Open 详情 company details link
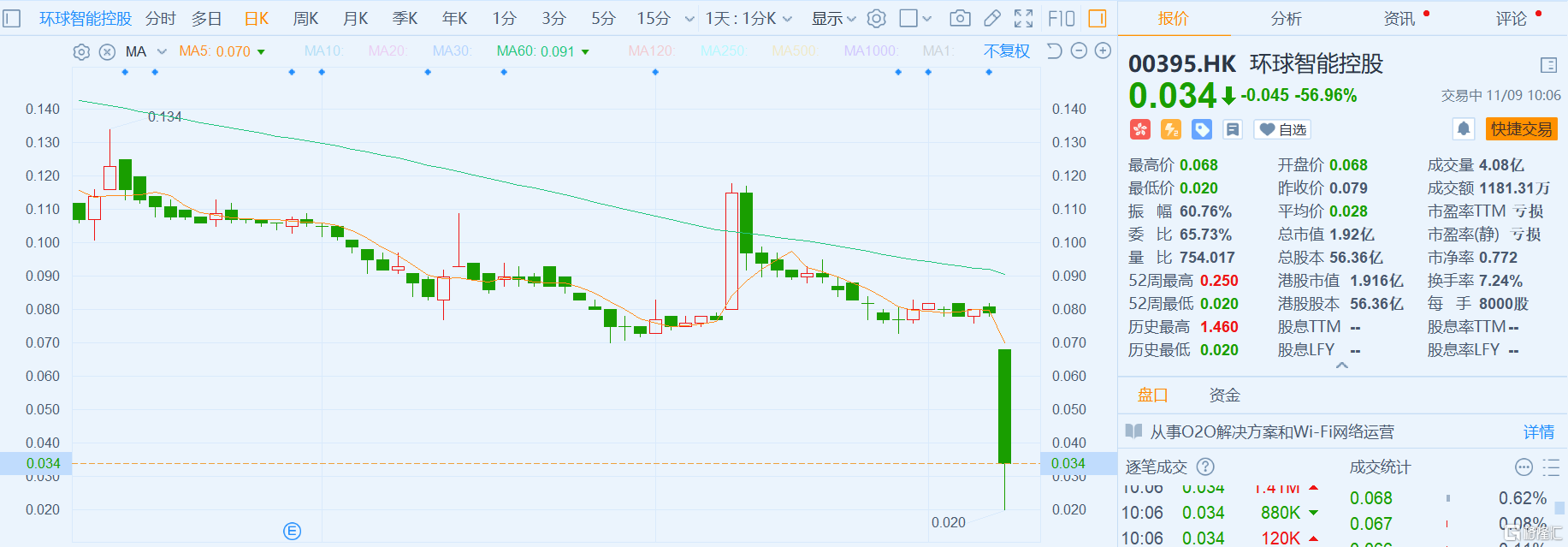The image size is (1568, 547). (x=1539, y=432)
